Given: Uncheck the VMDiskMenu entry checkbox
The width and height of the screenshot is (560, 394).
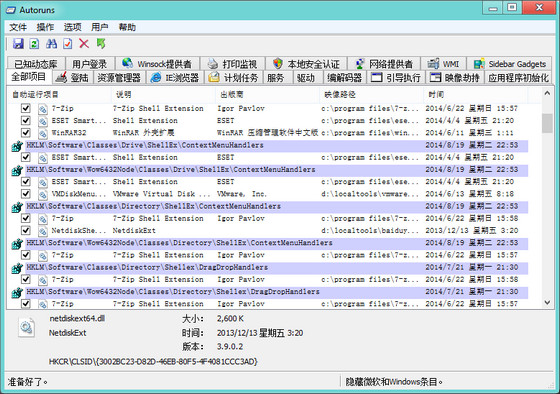Looking at the screenshot, I should point(25,194).
